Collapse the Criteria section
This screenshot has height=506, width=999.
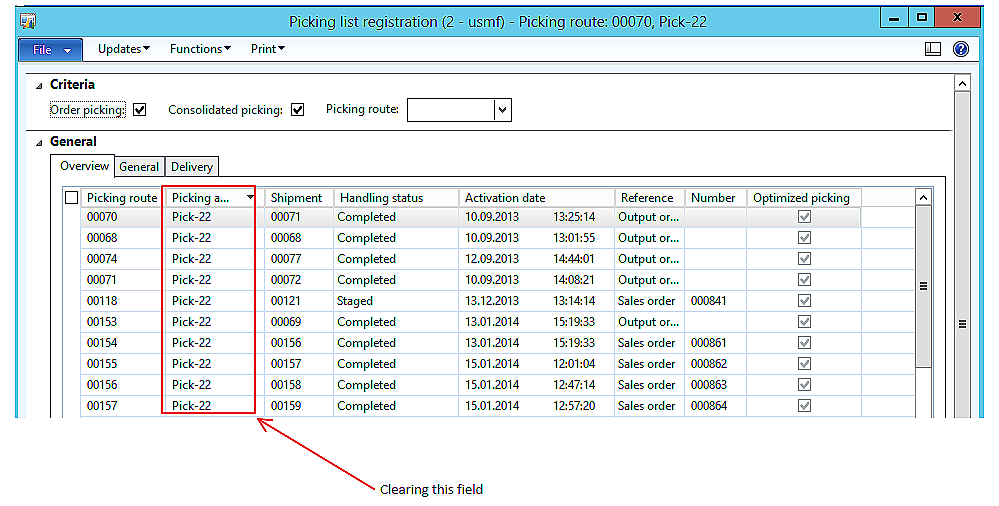(x=39, y=86)
